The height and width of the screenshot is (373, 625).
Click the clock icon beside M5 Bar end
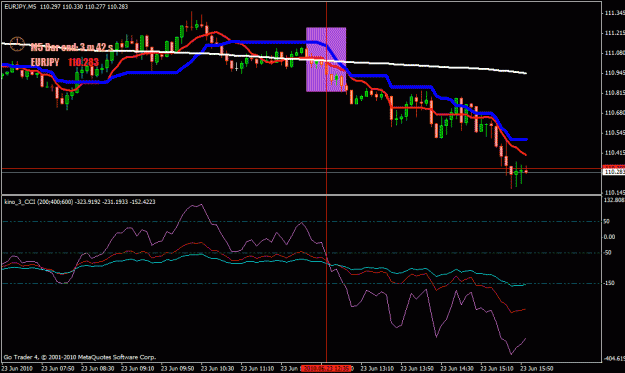point(17,44)
